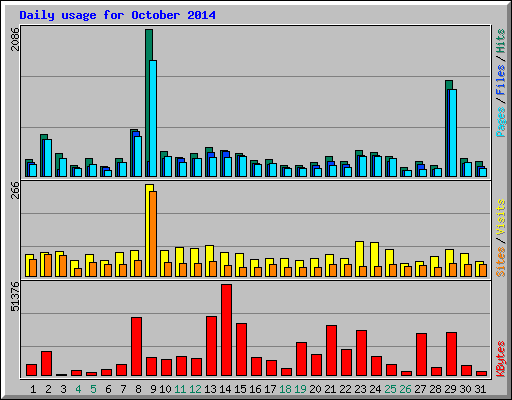Viewport: 512px width, 400px height.
Task: Click the day 7 axis label
Action: coord(123,389)
